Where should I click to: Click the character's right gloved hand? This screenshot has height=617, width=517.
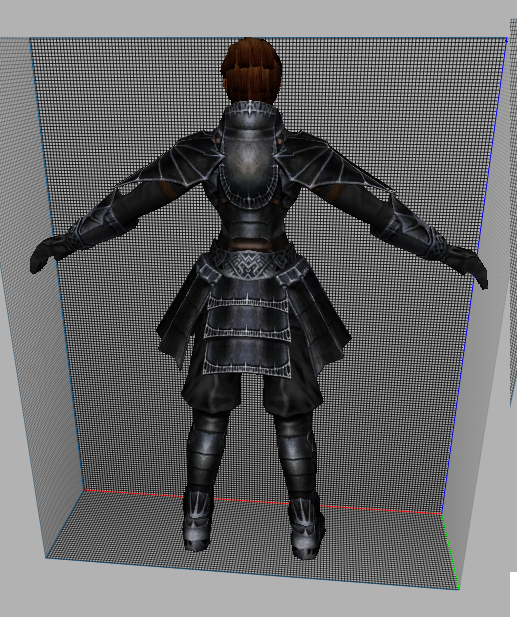pyautogui.click(x=468, y=264)
